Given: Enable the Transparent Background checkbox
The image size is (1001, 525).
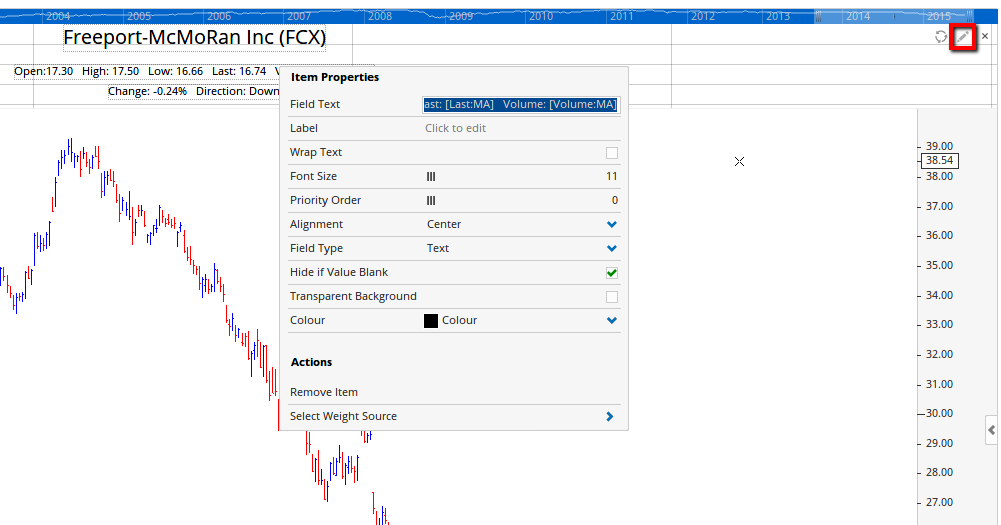Looking at the screenshot, I should 612,297.
